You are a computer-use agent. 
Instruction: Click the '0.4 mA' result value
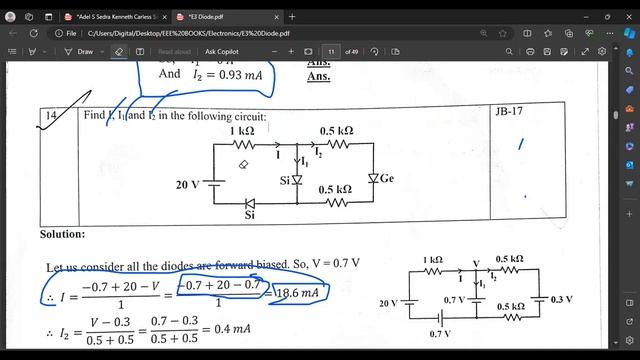pyautogui.click(x=232, y=329)
